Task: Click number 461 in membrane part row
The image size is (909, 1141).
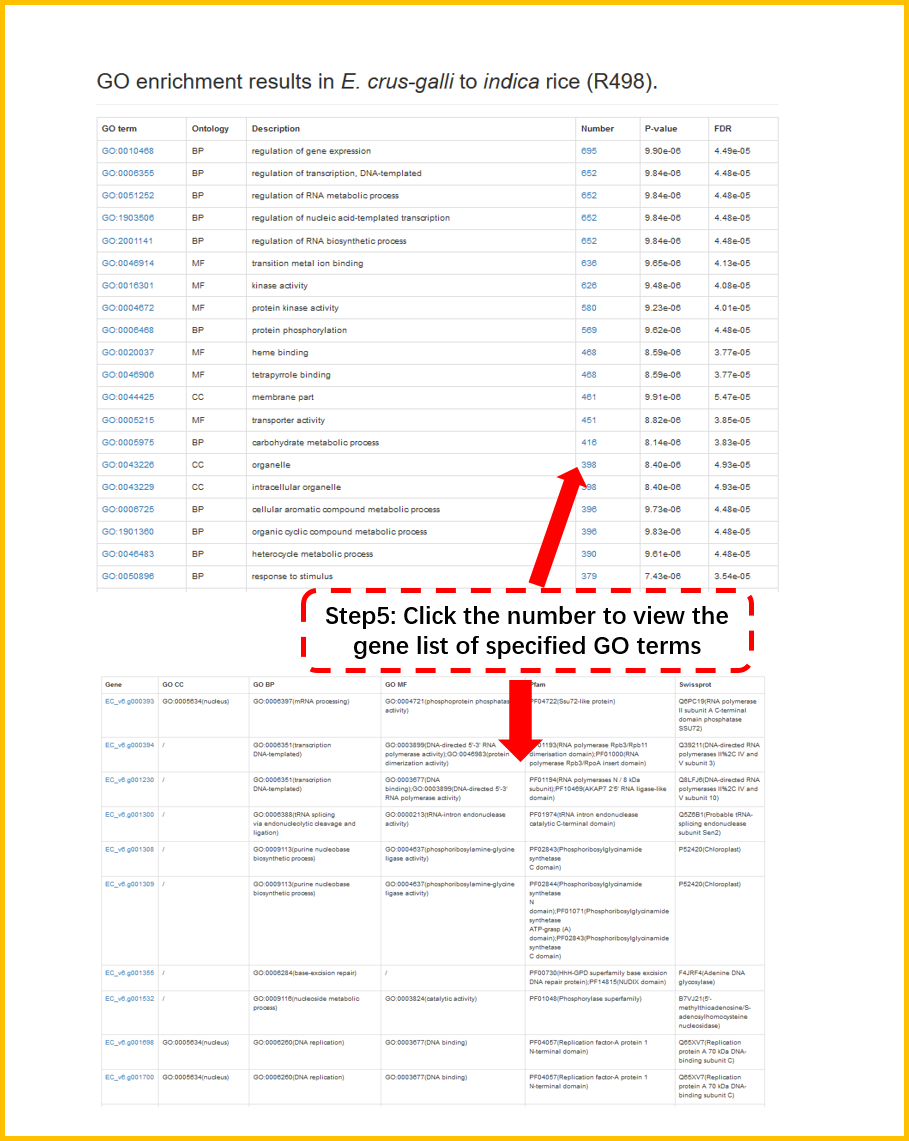Action: pos(588,397)
